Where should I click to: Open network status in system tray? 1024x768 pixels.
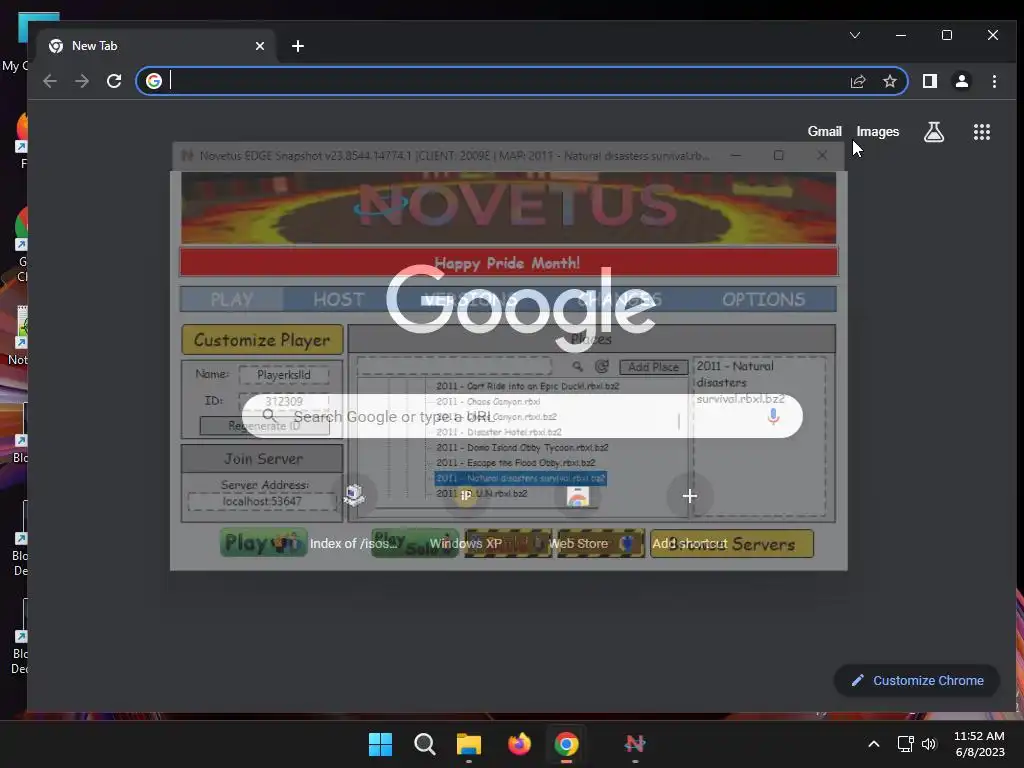(905, 744)
